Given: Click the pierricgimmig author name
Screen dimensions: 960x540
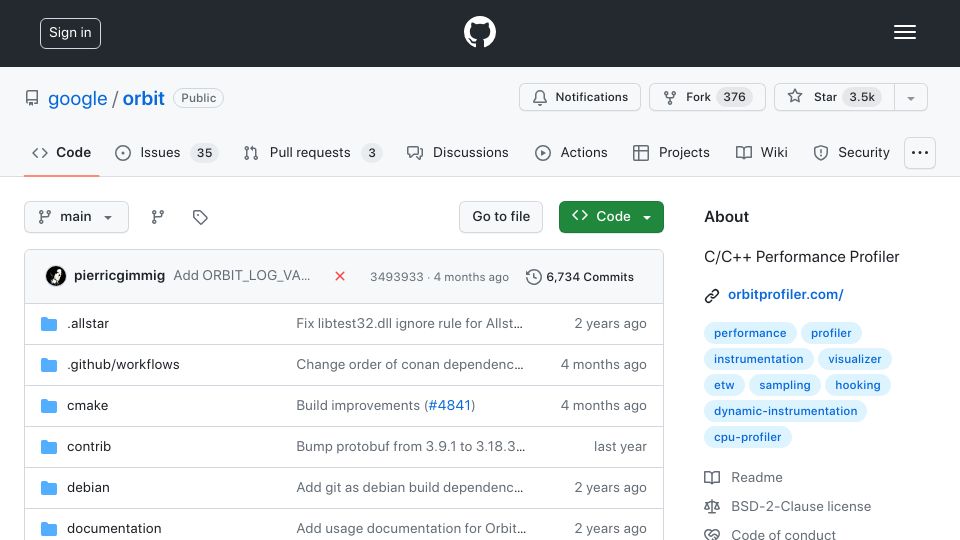Looking at the screenshot, I should coord(119,276).
